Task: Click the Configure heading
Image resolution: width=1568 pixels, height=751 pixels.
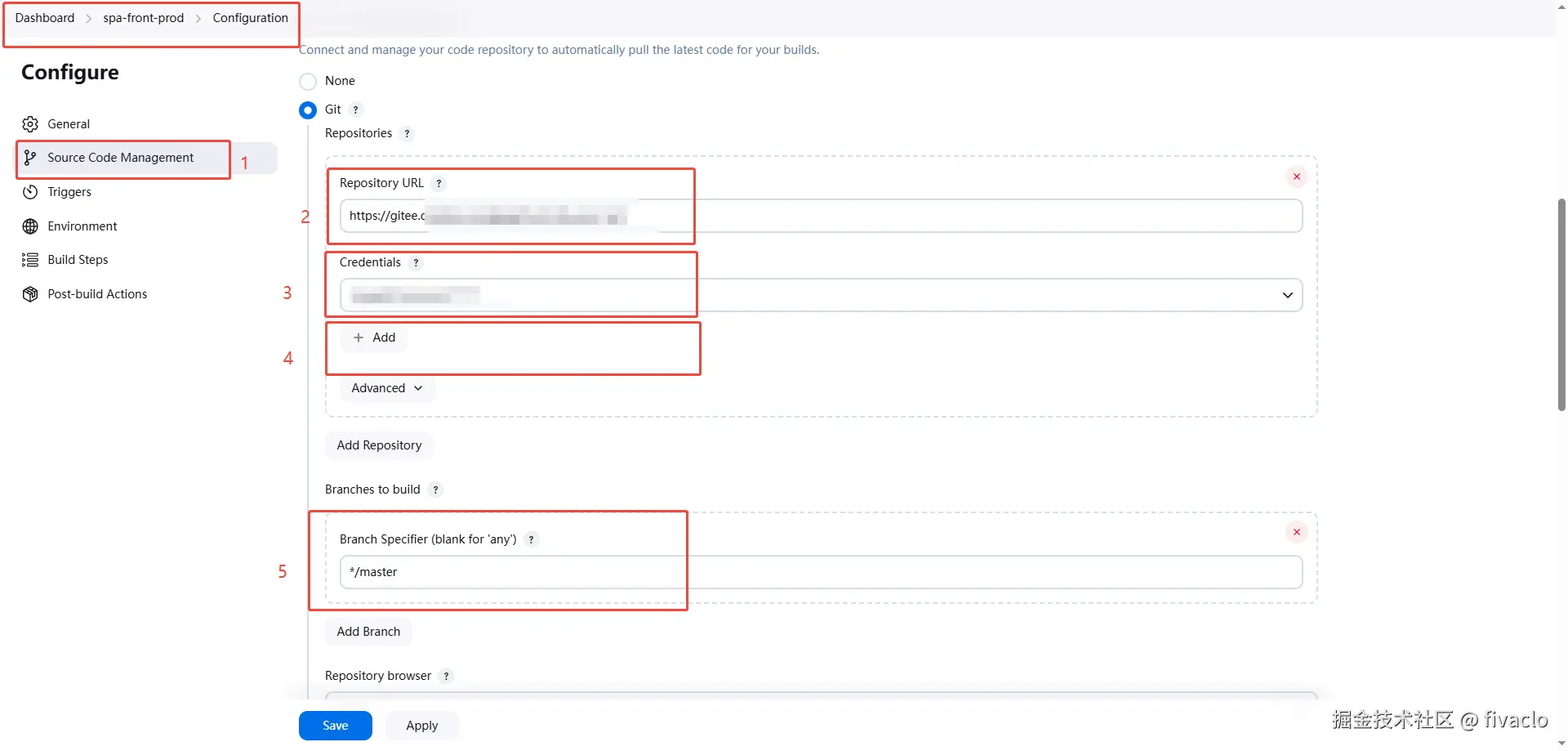Action: pyautogui.click(x=70, y=73)
